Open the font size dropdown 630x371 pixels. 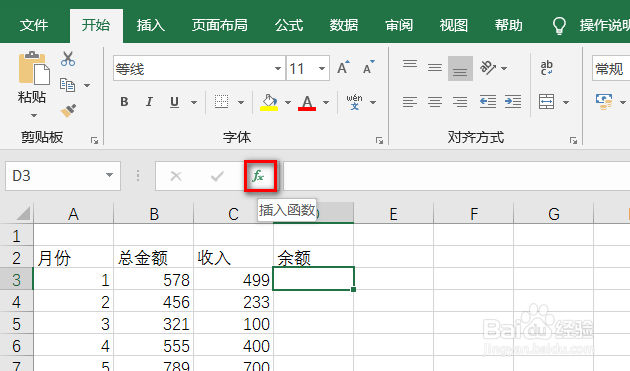click(321, 68)
